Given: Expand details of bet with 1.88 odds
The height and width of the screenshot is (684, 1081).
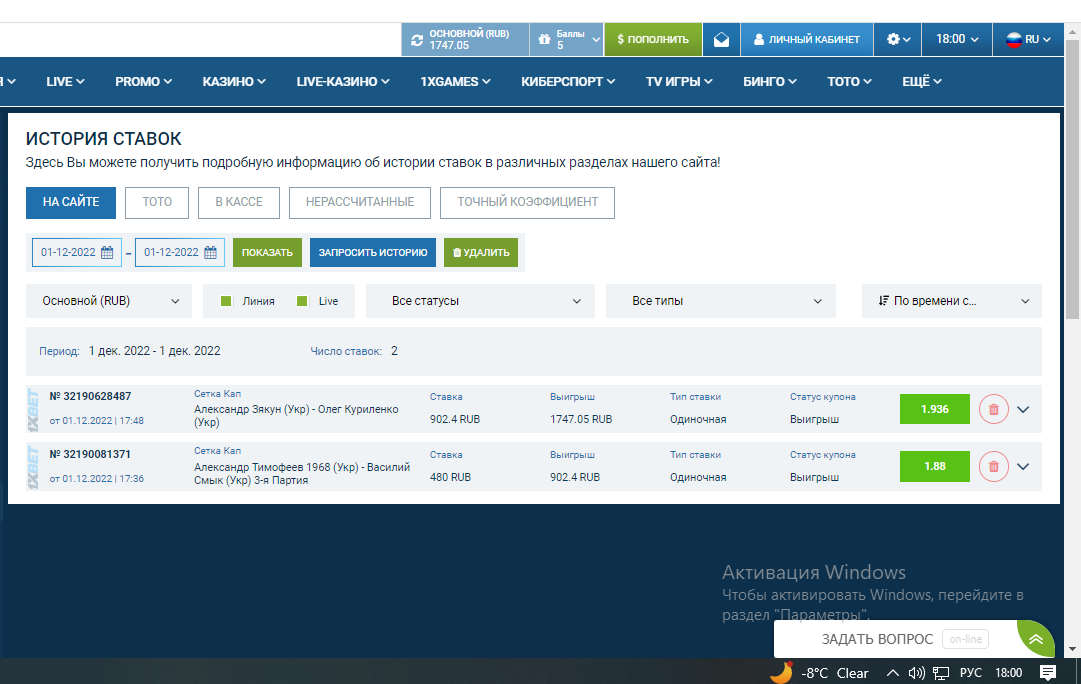Looking at the screenshot, I should click(1023, 466).
